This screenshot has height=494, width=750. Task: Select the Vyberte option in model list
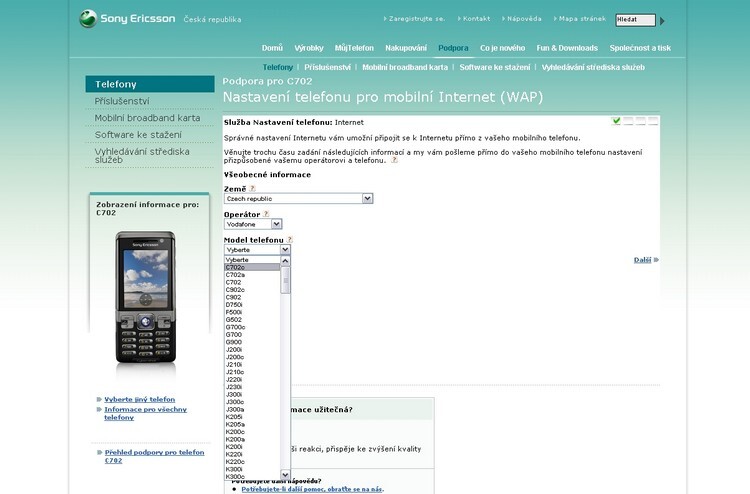(x=252, y=260)
